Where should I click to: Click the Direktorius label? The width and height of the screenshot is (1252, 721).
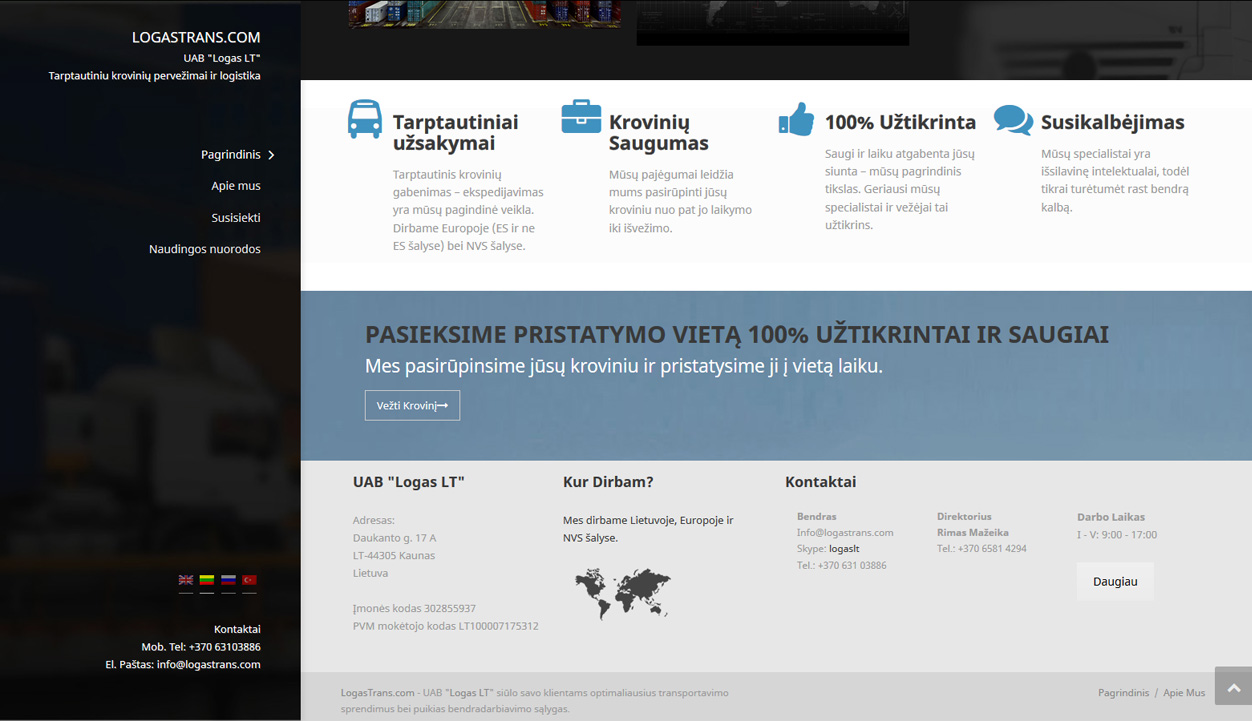tap(964, 516)
